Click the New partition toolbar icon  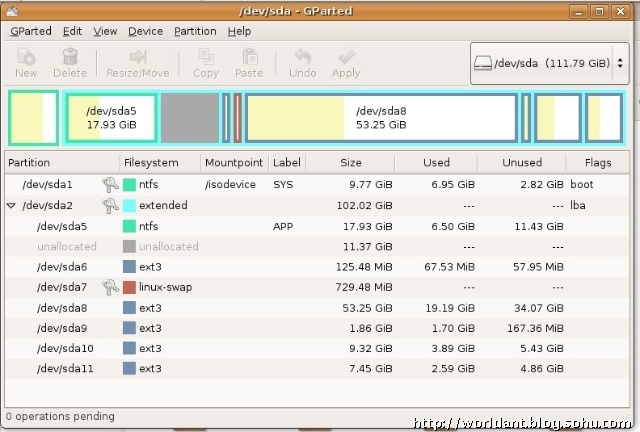[26, 57]
